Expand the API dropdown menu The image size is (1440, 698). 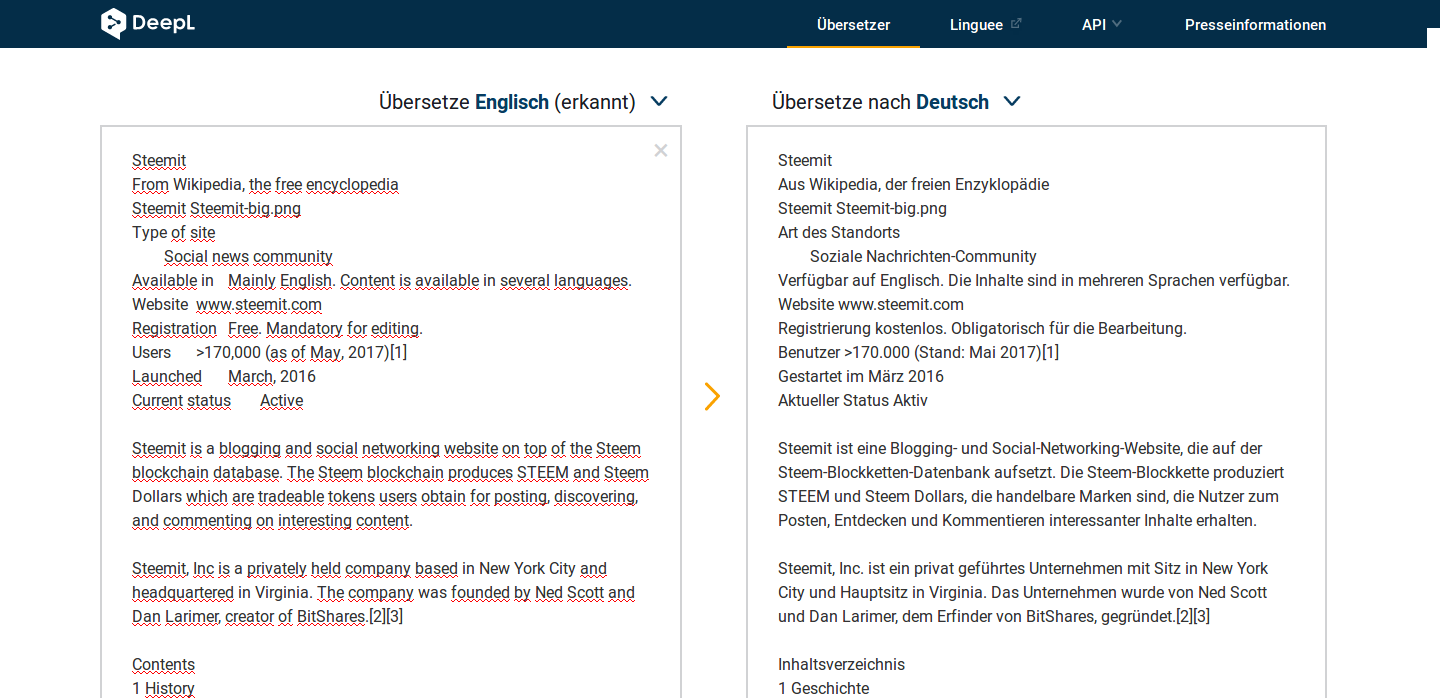[1102, 24]
